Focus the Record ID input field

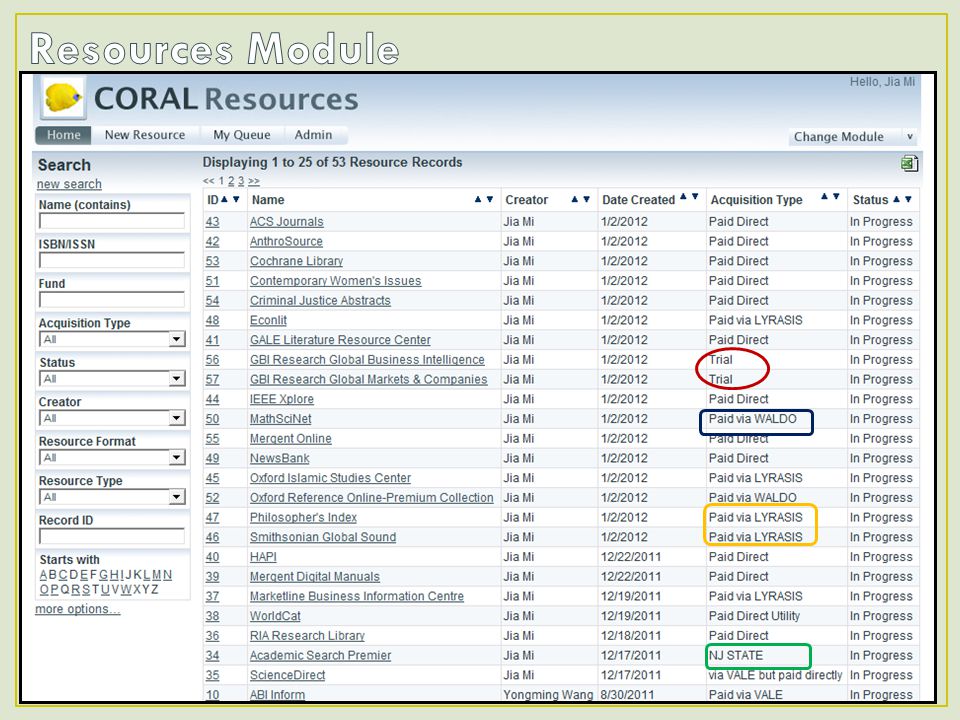point(111,536)
